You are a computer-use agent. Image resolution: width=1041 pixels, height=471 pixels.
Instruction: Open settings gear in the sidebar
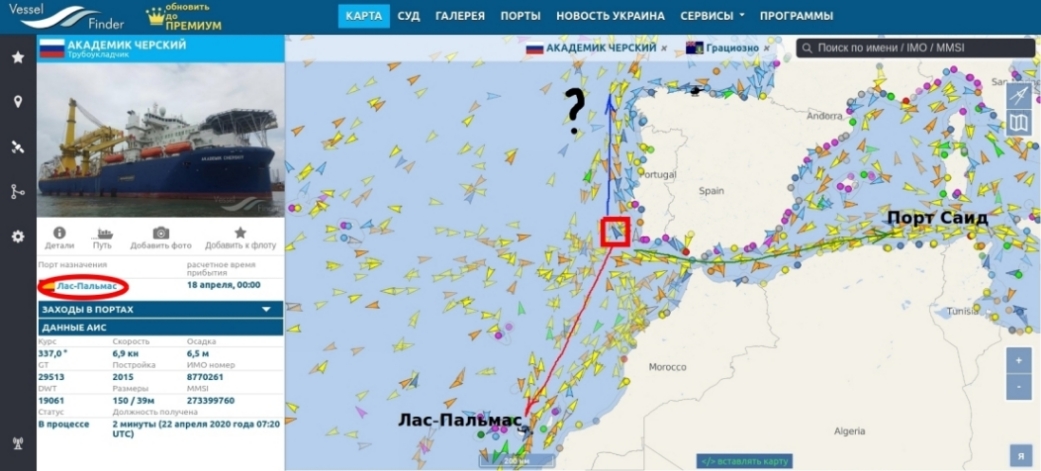[18, 236]
